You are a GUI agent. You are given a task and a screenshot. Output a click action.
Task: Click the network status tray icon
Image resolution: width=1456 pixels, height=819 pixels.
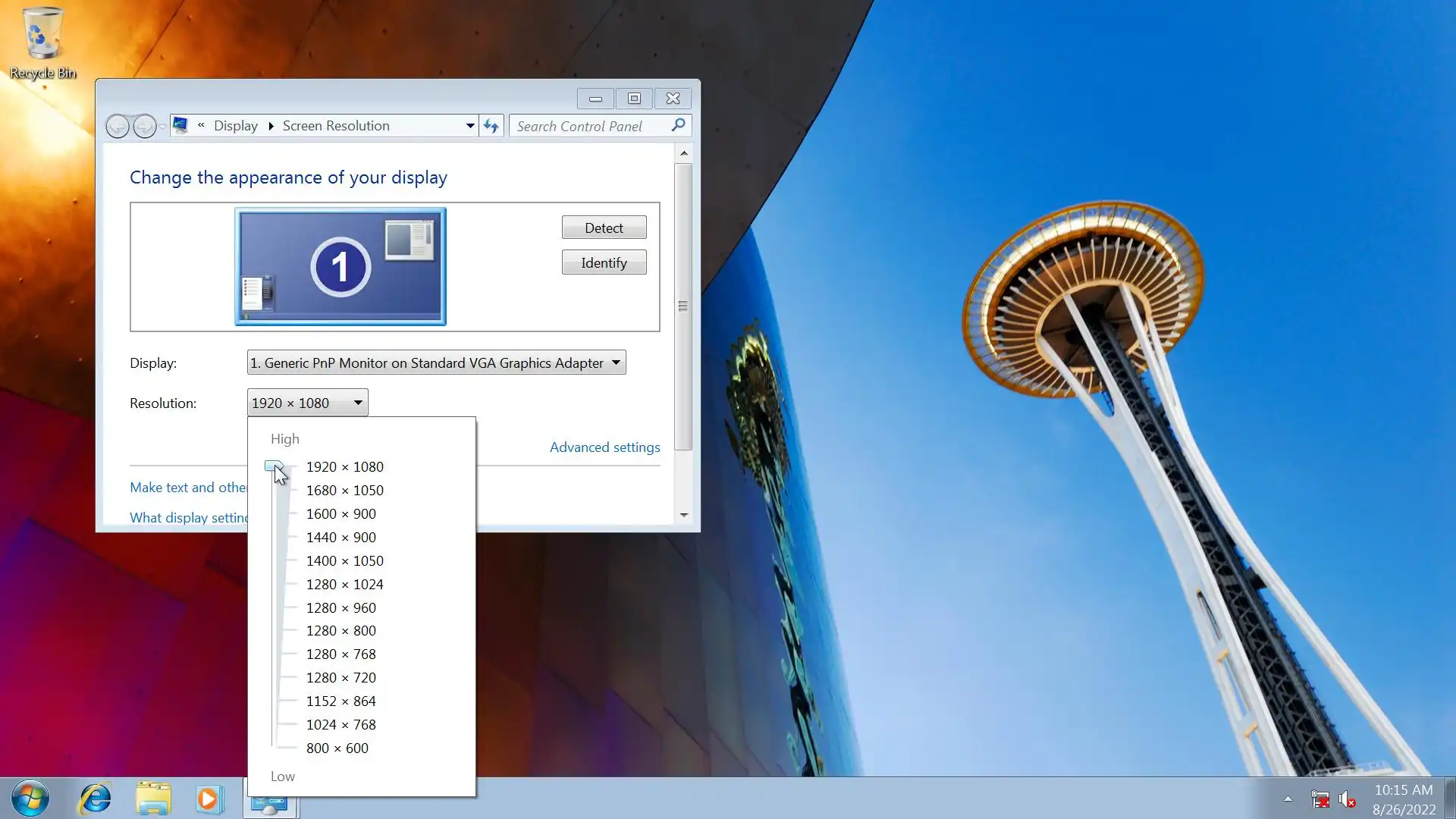(x=1319, y=799)
